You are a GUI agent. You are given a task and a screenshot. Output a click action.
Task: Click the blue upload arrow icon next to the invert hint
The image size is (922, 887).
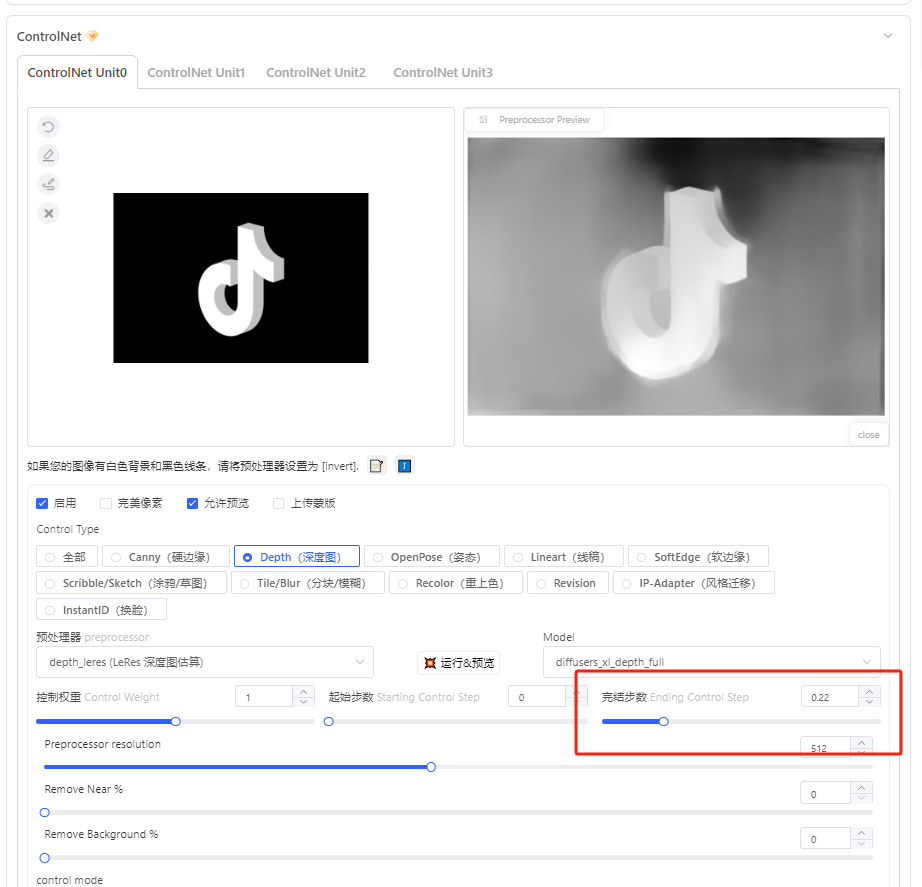click(405, 466)
